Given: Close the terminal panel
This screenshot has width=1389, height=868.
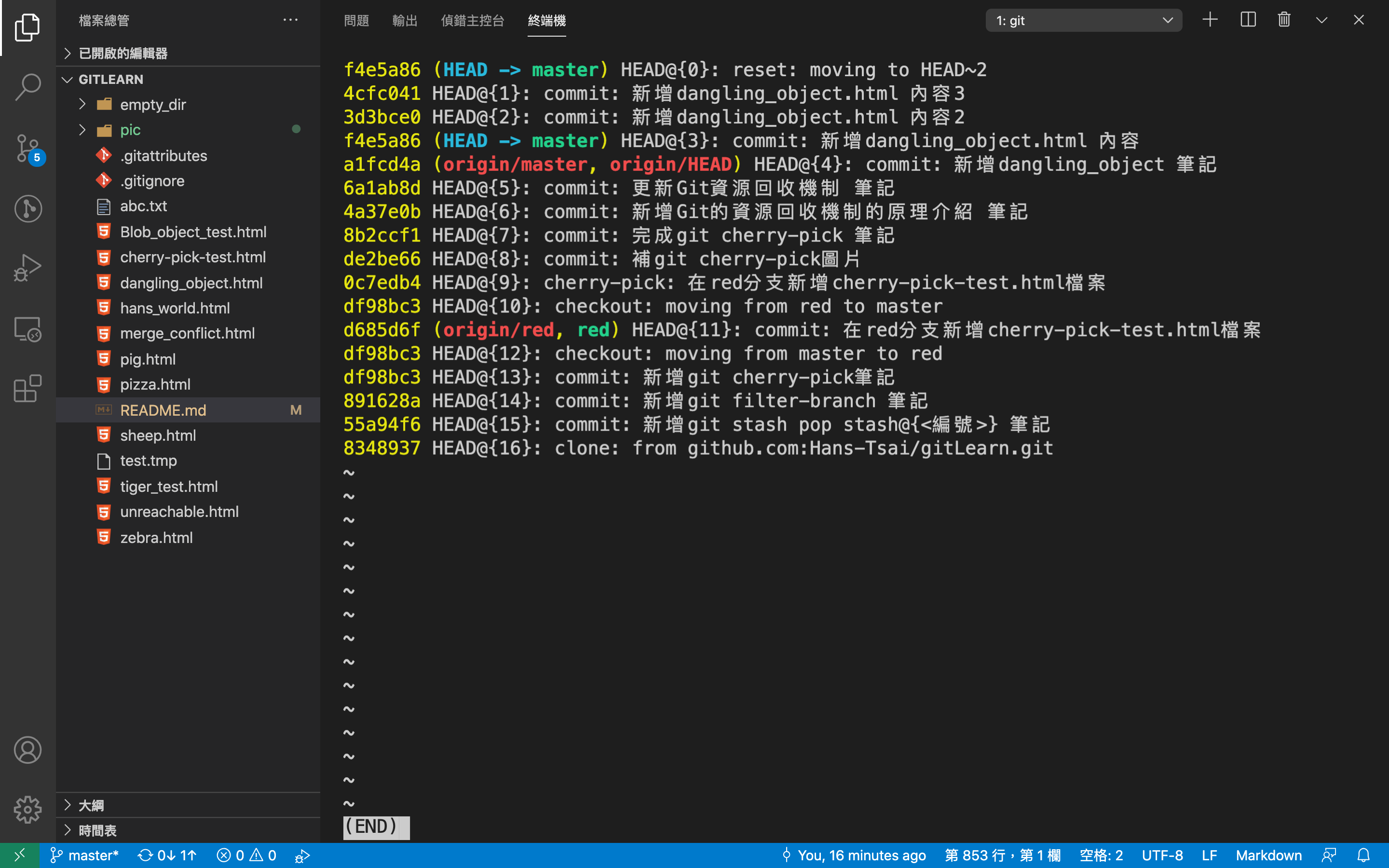Looking at the screenshot, I should (x=1358, y=20).
